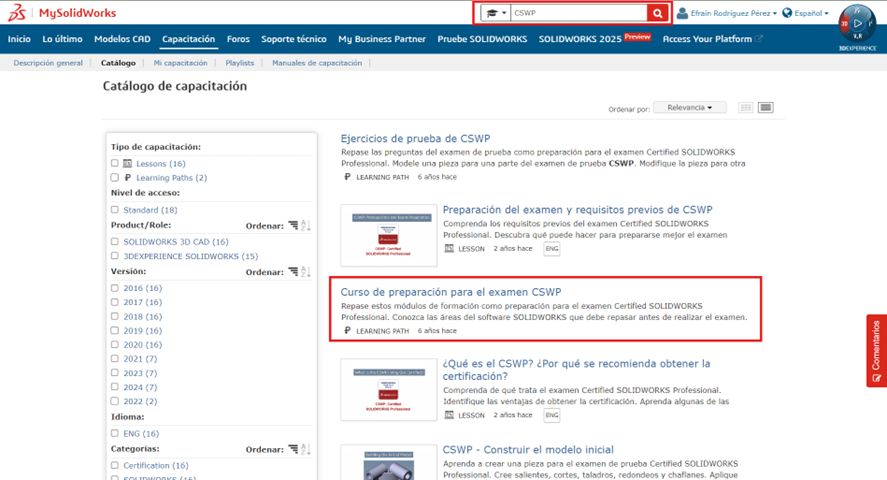
Task: Check the 2019 (16) version checkbox
Action: (x=115, y=330)
